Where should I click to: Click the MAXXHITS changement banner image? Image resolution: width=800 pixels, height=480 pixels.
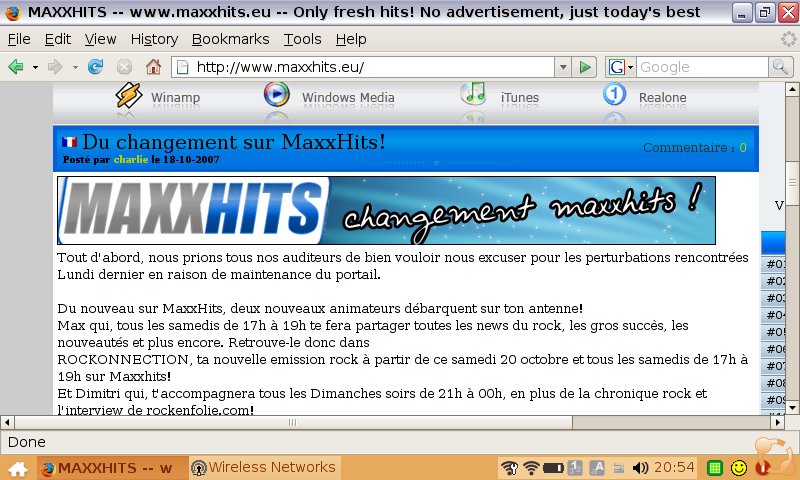pyautogui.click(x=386, y=210)
